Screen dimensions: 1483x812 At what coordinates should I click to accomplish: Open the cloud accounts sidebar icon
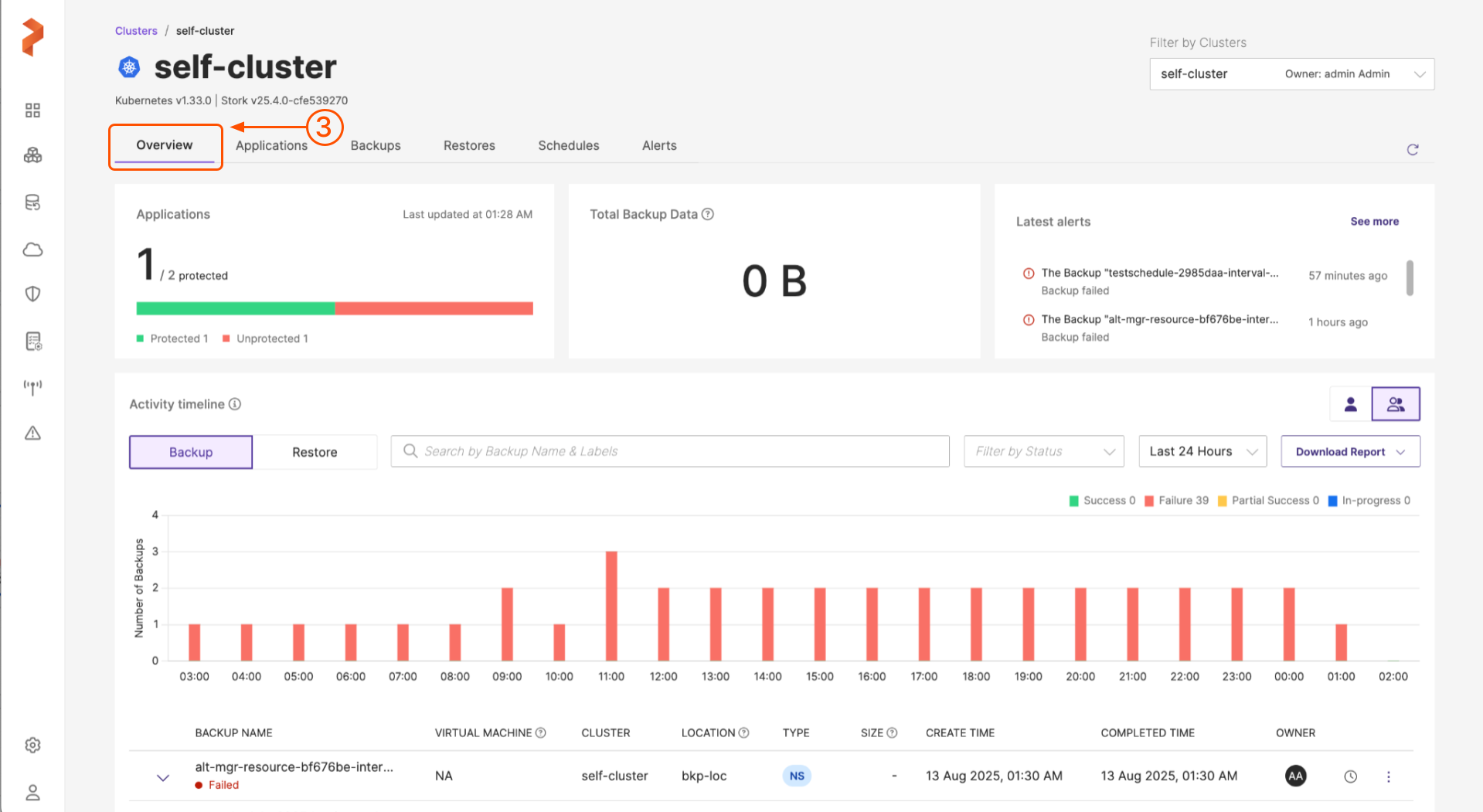pyautogui.click(x=32, y=250)
